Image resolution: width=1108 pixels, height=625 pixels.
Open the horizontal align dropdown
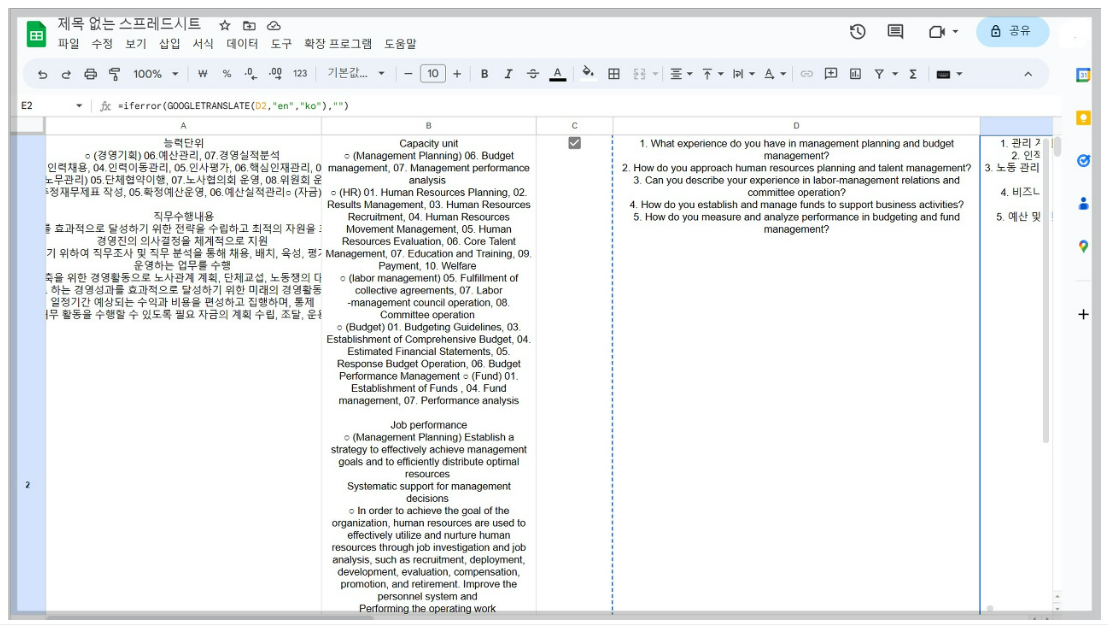point(681,74)
